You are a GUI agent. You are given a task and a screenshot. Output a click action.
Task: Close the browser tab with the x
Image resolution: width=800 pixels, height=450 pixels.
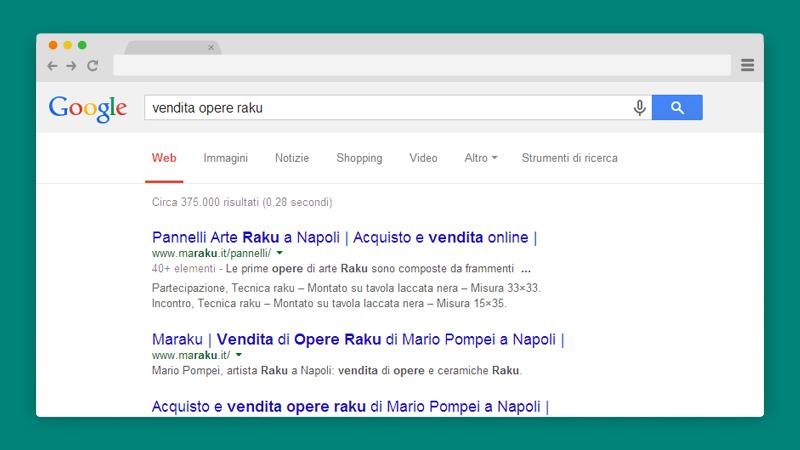[x=211, y=47]
